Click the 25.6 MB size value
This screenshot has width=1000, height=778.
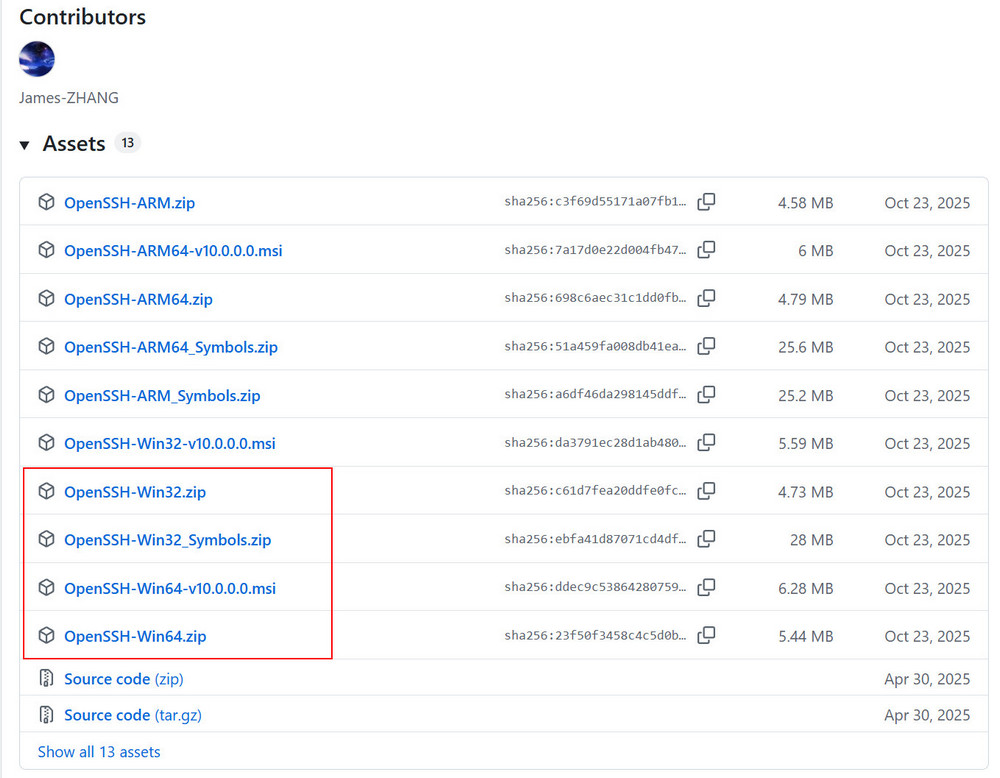[805, 347]
